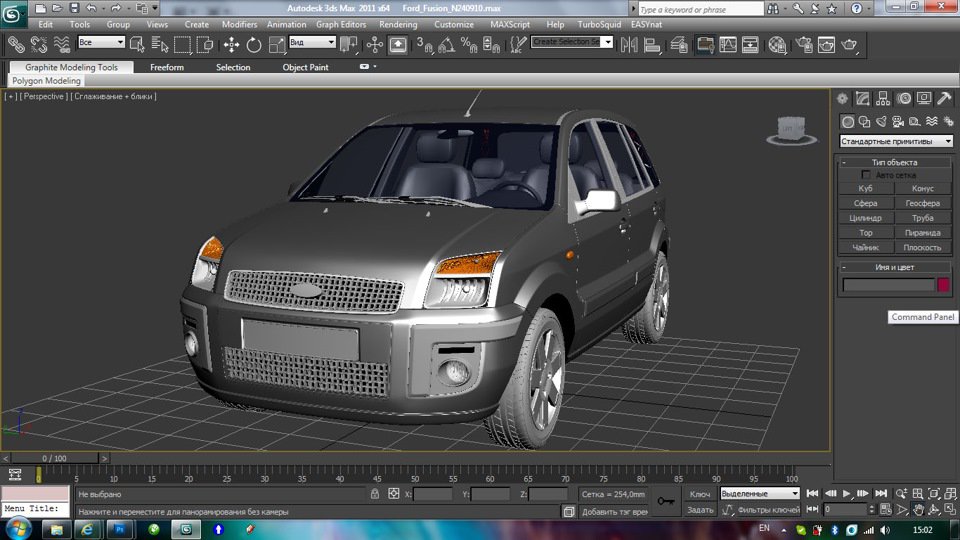This screenshot has height=540, width=960.
Task: Open the Layer Manager icon
Action: [679, 45]
